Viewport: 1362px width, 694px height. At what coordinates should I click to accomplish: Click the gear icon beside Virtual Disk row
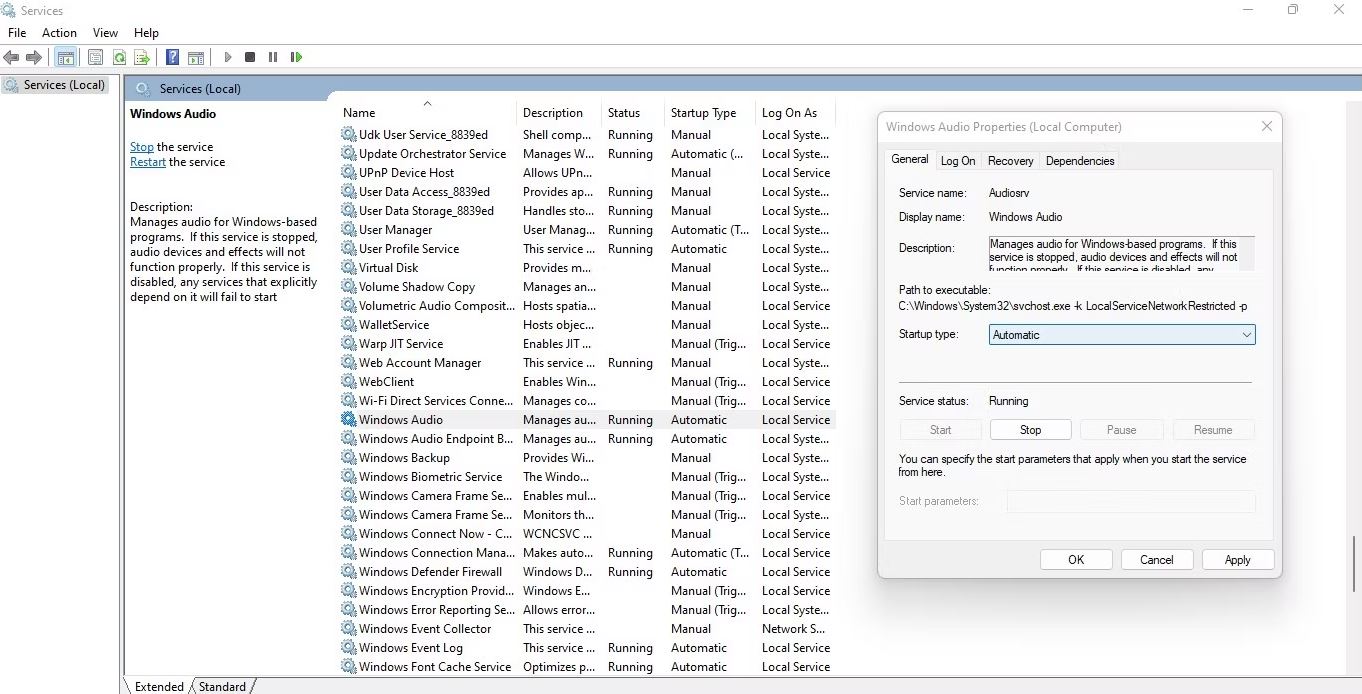(348, 268)
